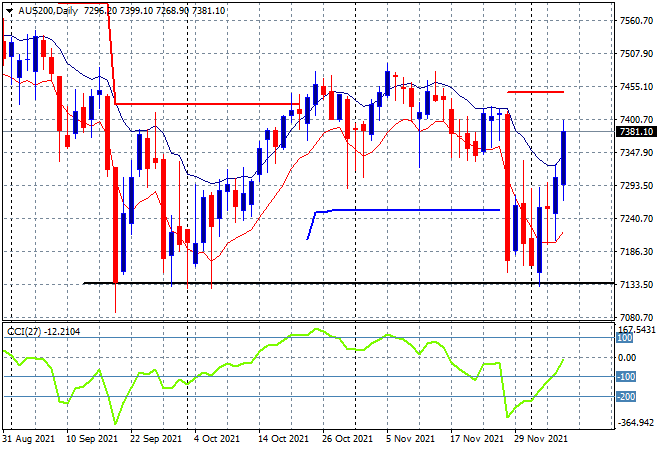Select the CCI -200 level tag
660x450 pixels.
626,397
